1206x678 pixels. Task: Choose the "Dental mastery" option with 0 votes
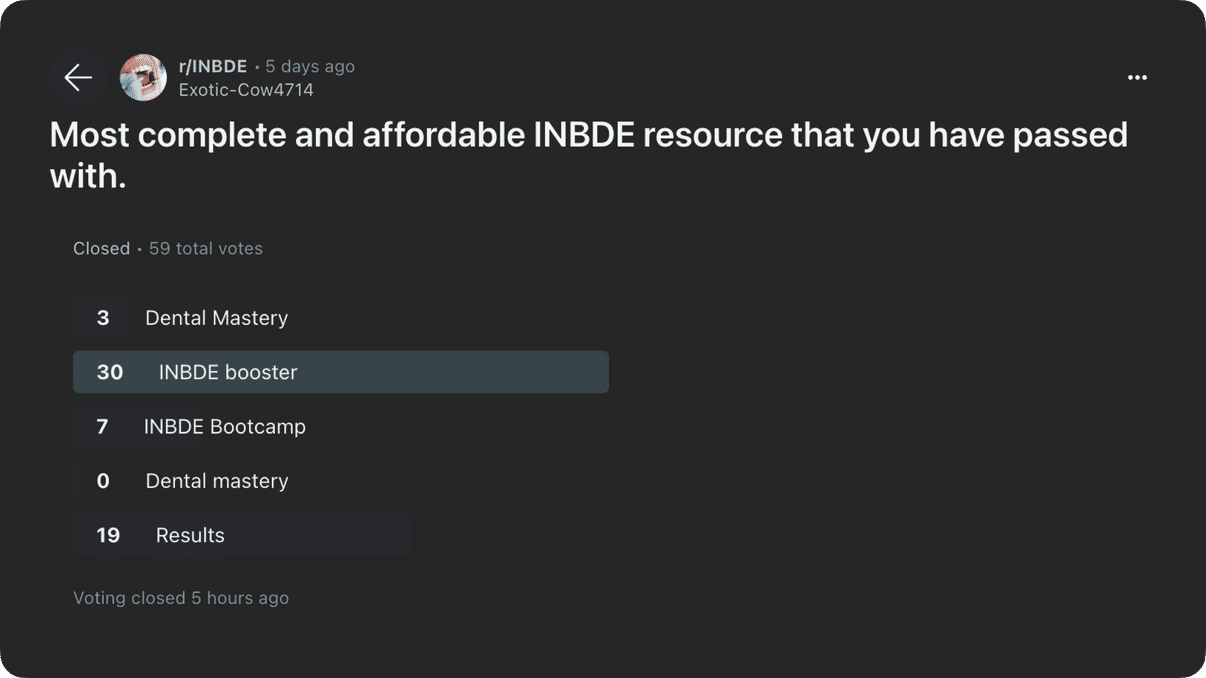[x=217, y=481]
